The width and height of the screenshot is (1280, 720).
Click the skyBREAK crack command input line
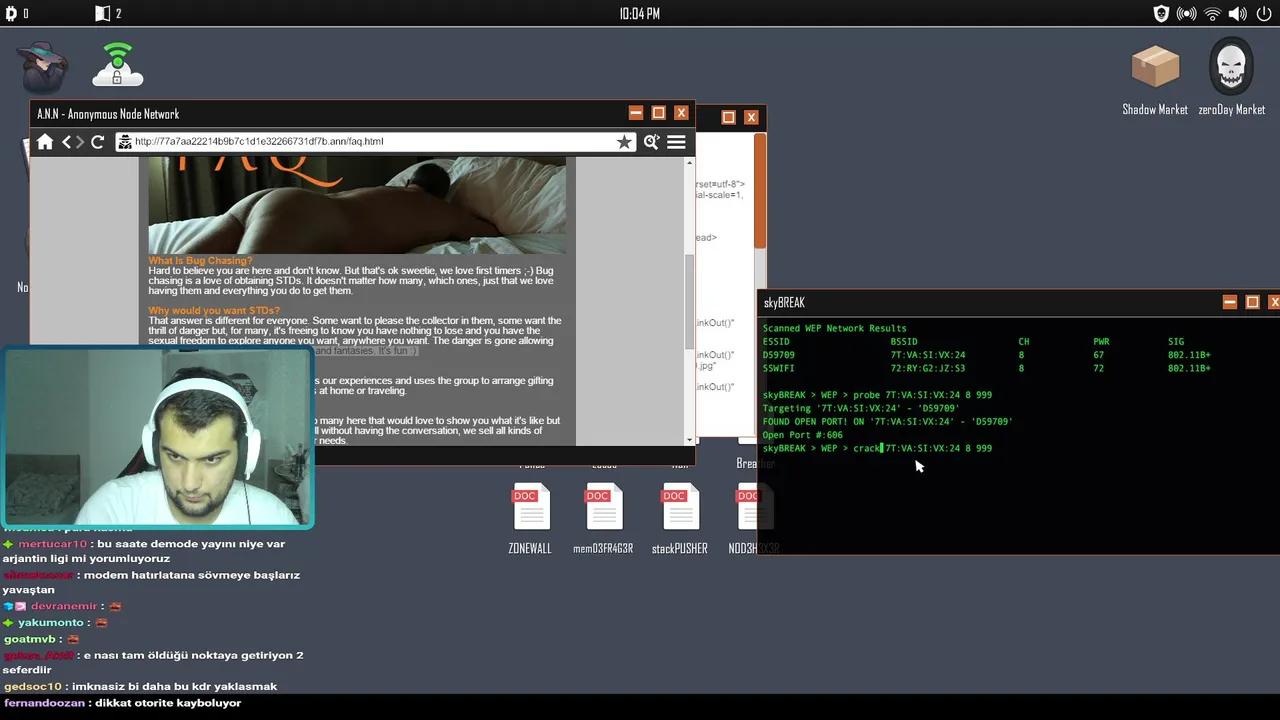click(877, 448)
